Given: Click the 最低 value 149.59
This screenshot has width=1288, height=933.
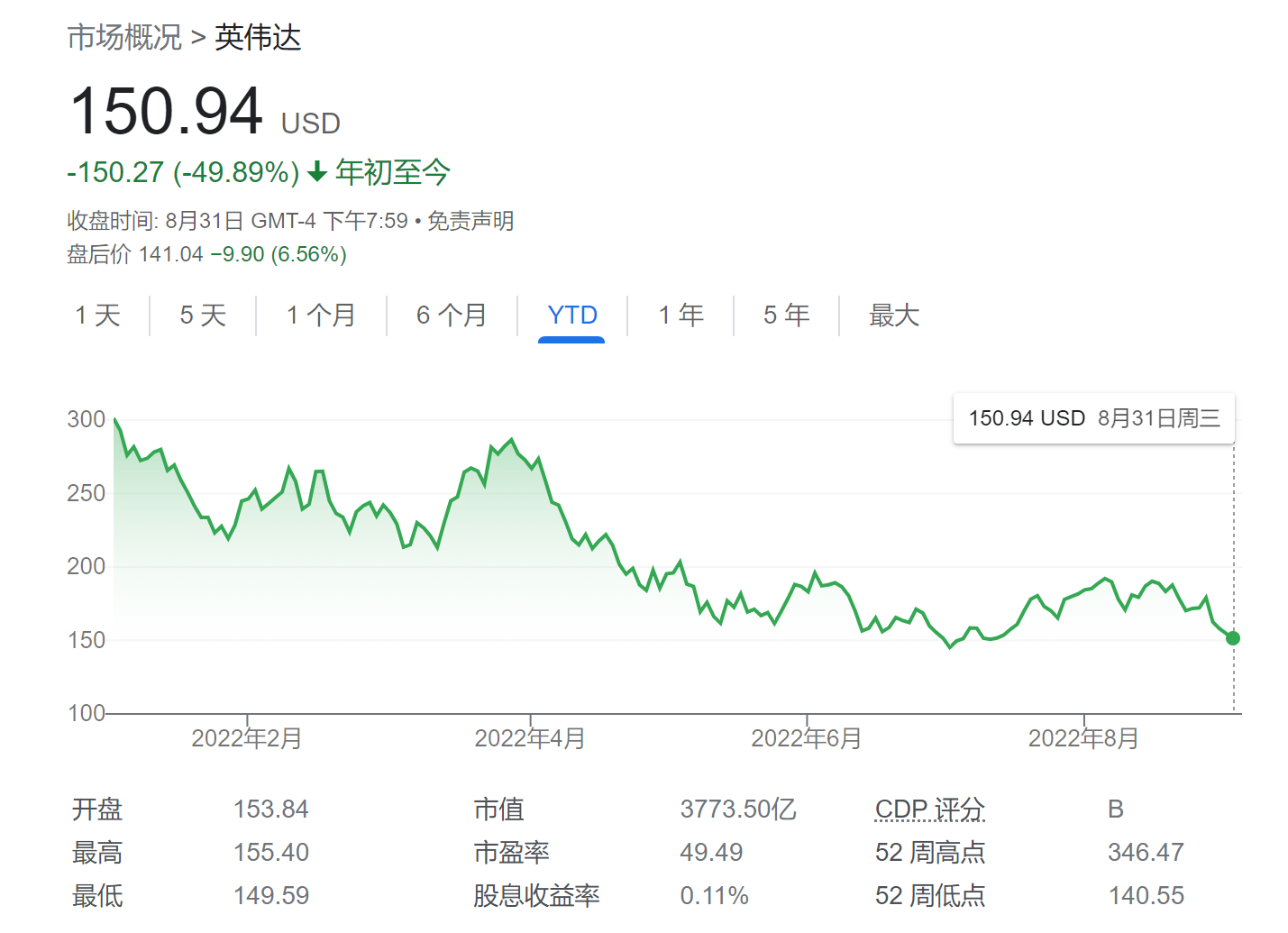Looking at the screenshot, I should pos(271,896).
